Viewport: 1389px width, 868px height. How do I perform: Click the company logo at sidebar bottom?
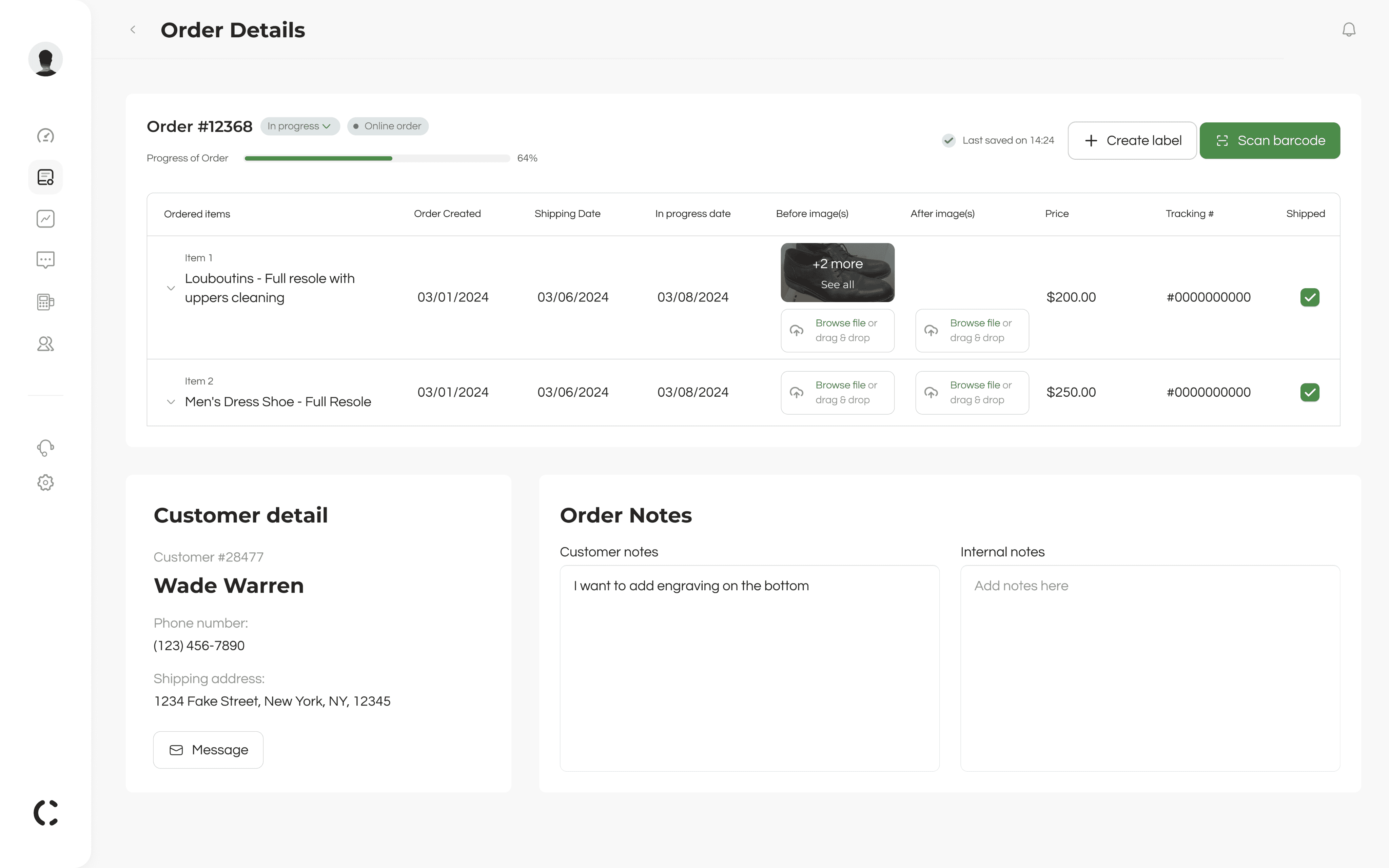coord(46,813)
